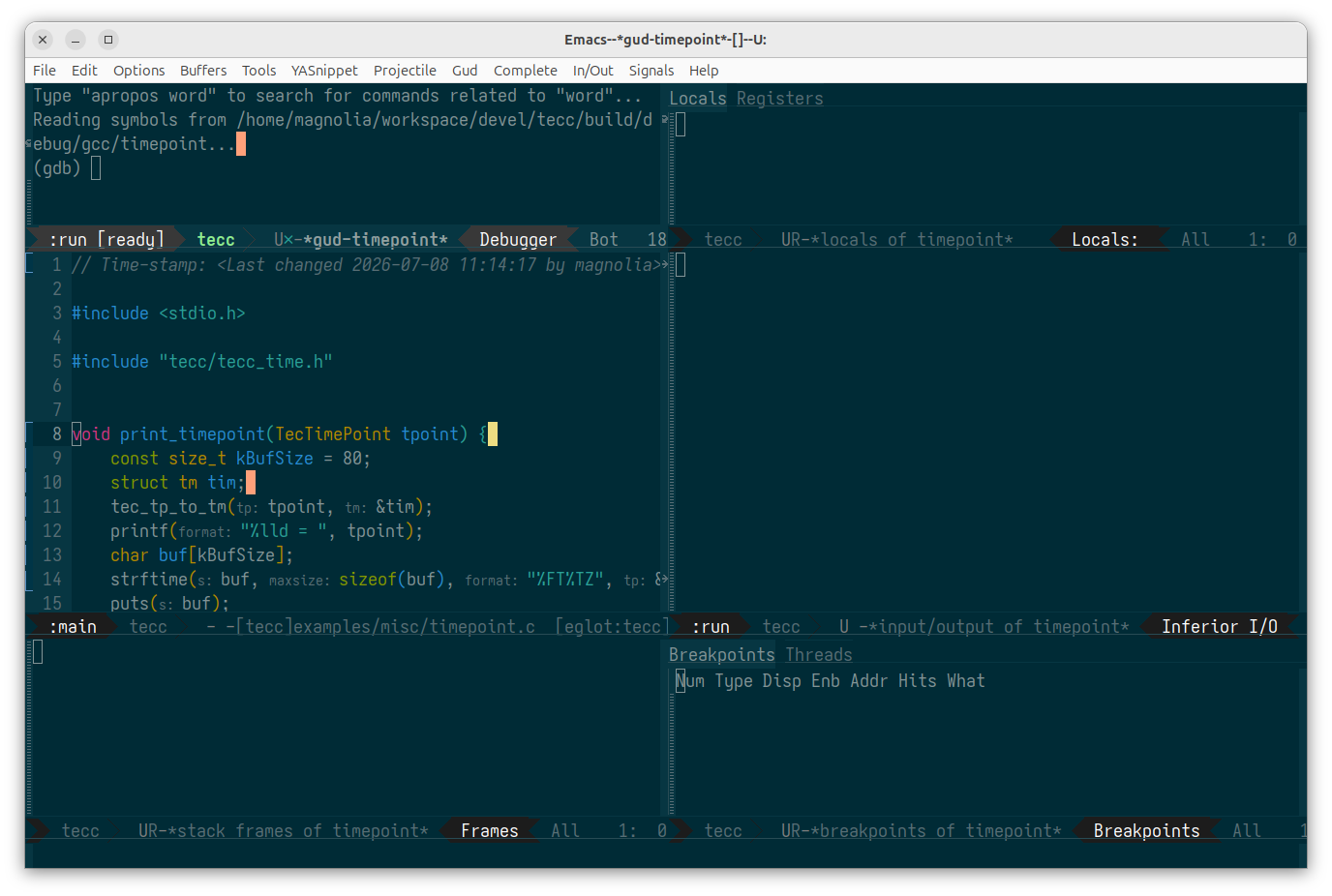Click 'struct tm tim;' on line 10
Image resolution: width=1332 pixels, height=896 pixels.
pos(178,483)
